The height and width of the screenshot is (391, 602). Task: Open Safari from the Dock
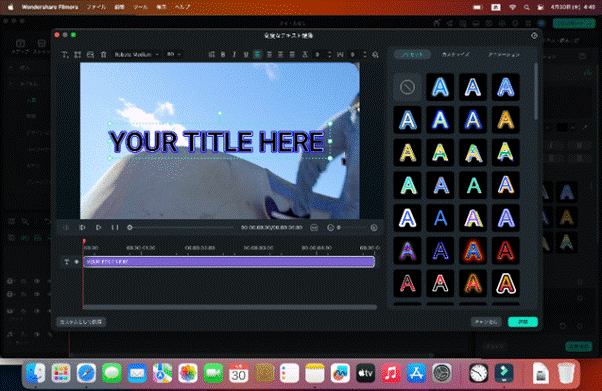click(86, 373)
